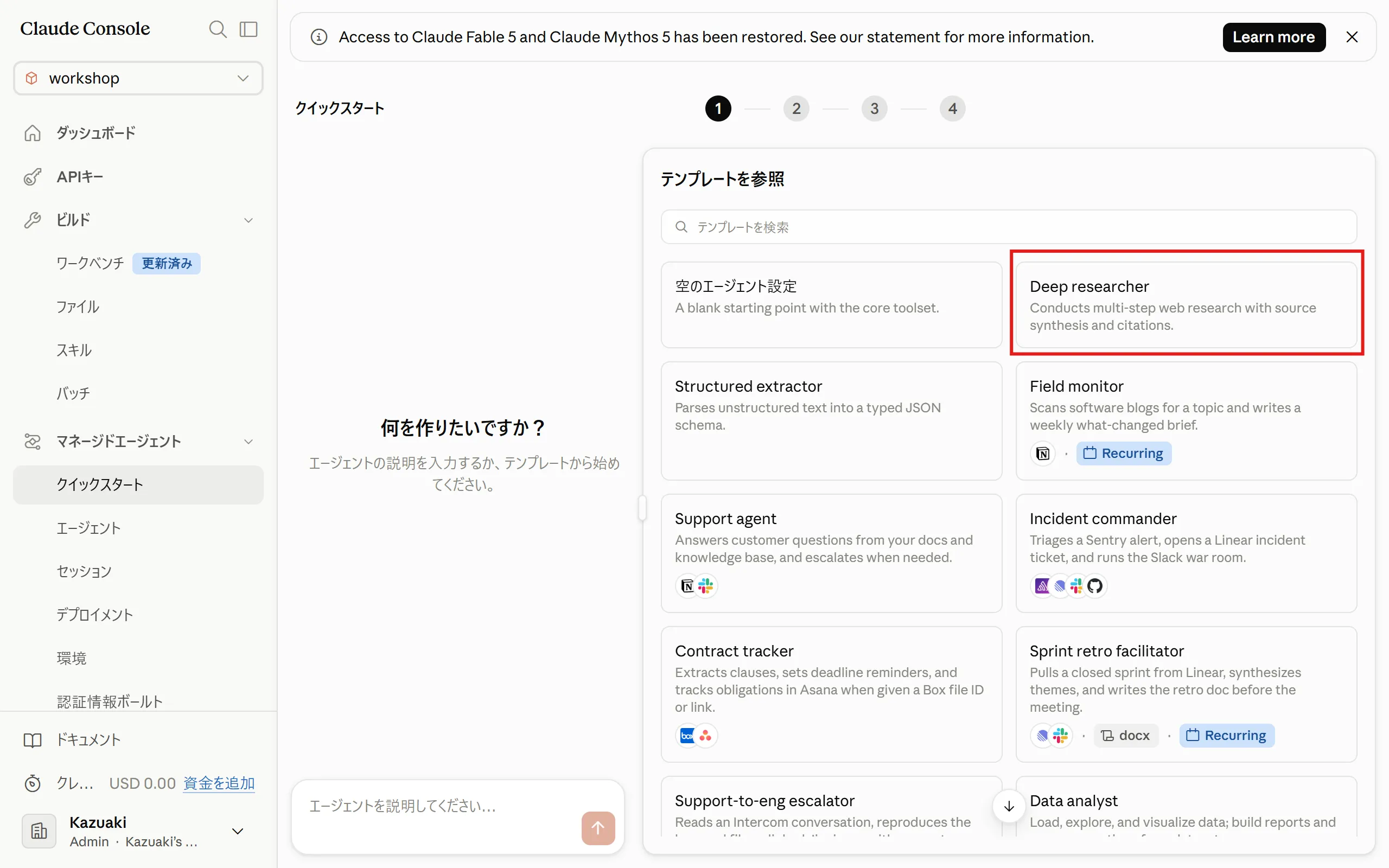Click the 資金を追加 link

(x=219, y=783)
